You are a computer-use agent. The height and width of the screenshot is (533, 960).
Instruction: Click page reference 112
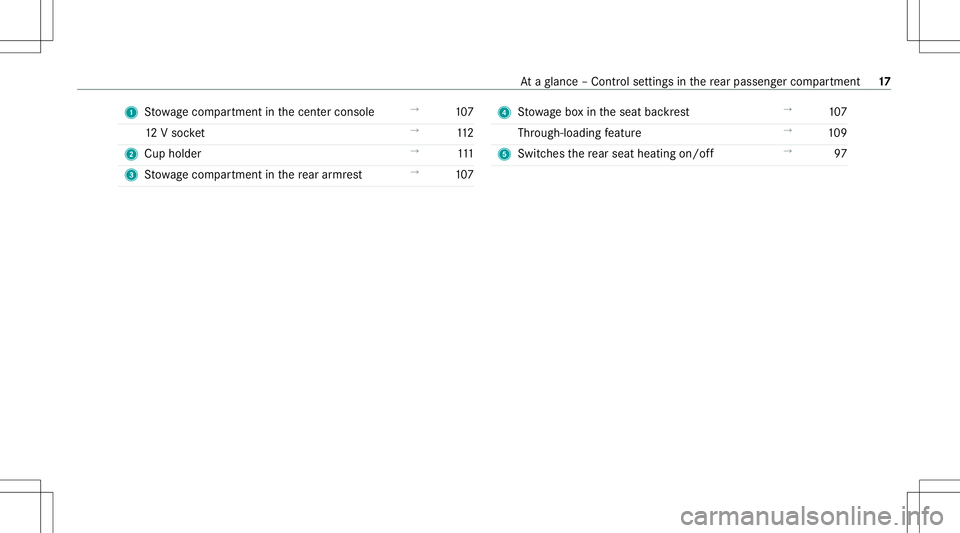click(x=465, y=133)
